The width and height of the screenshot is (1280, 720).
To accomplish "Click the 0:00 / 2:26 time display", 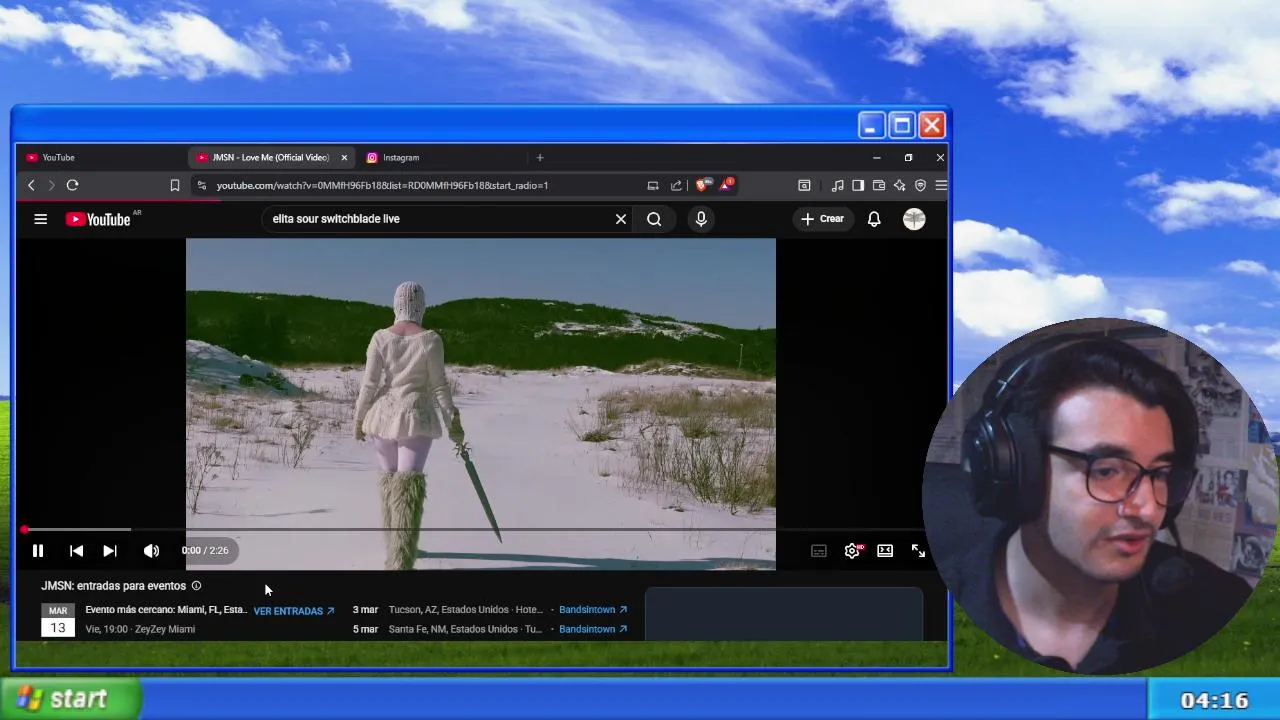I will 205,551.
